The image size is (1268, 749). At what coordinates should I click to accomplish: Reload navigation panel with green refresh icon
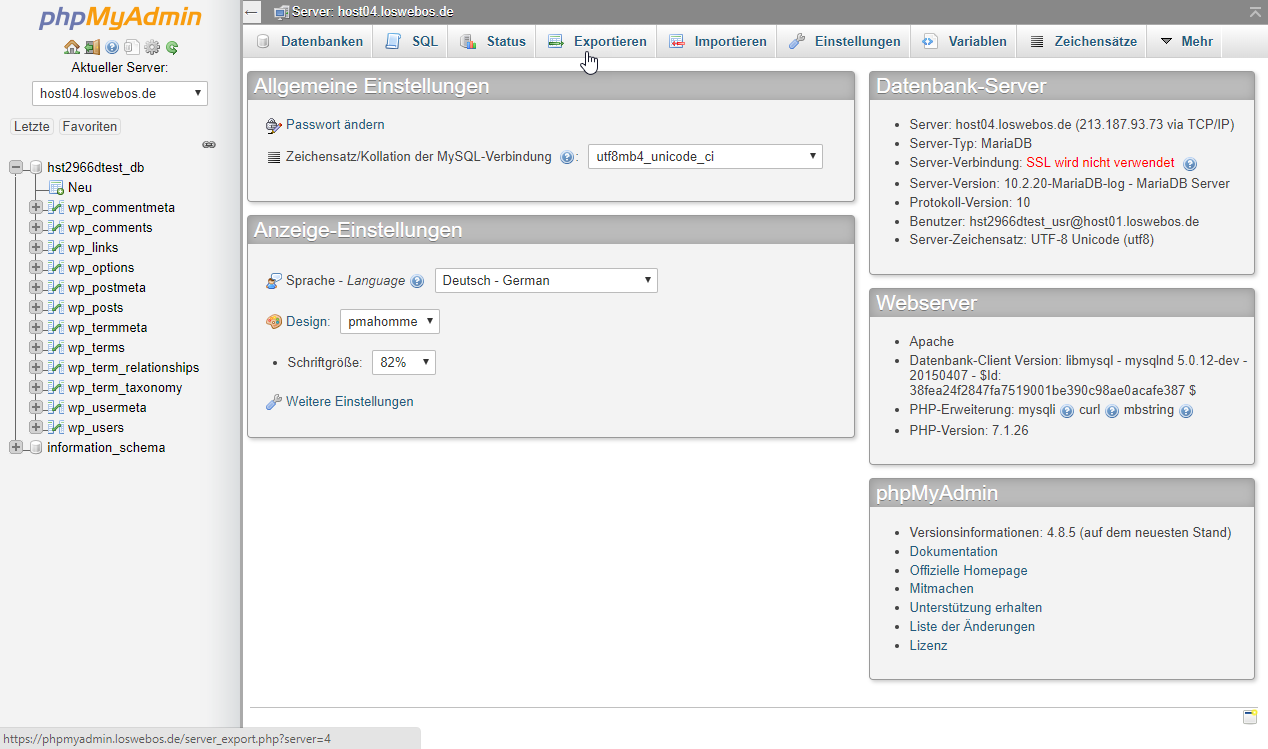pyautogui.click(x=172, y=47)
